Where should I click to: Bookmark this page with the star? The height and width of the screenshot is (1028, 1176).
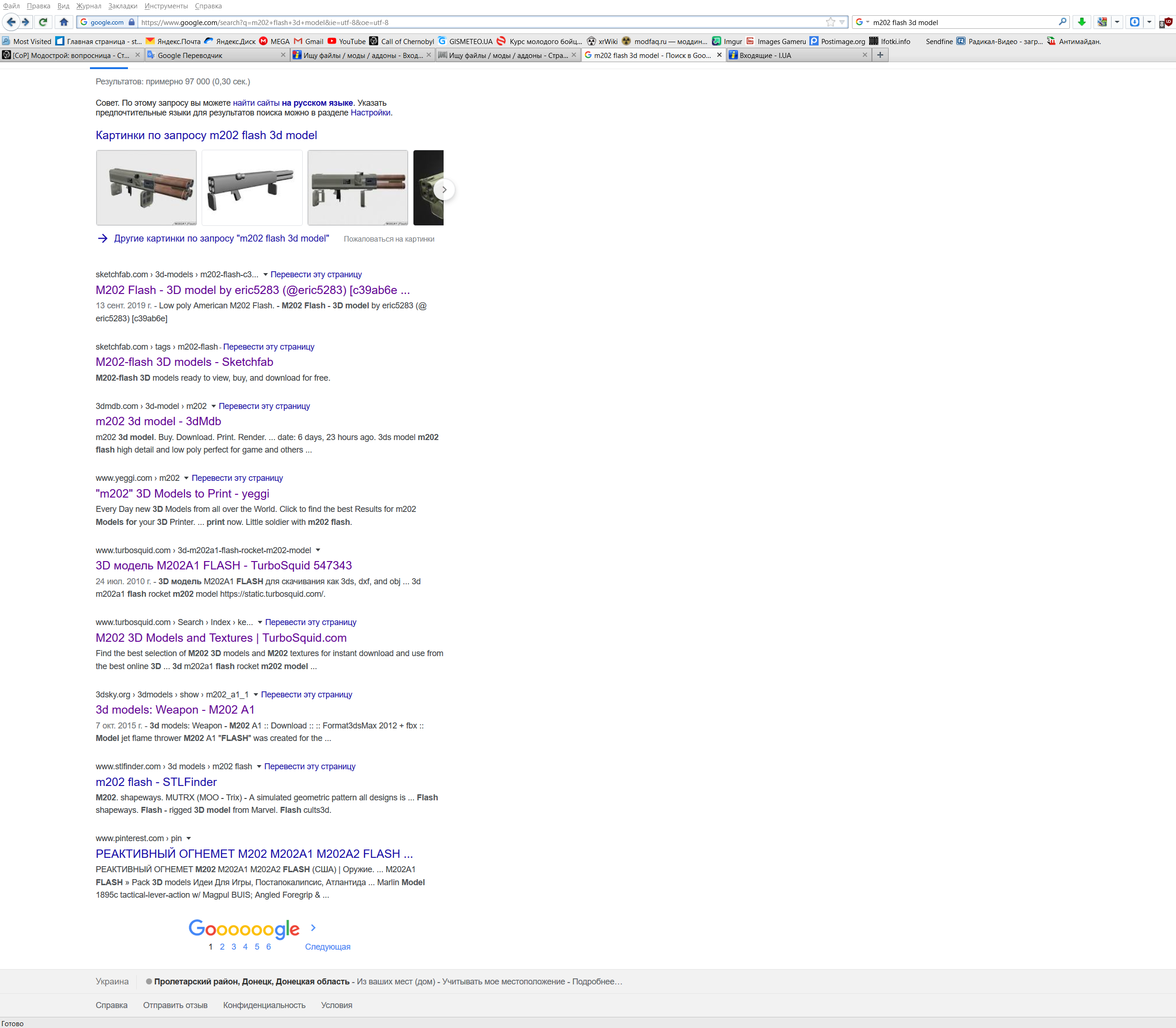(830, 22)
